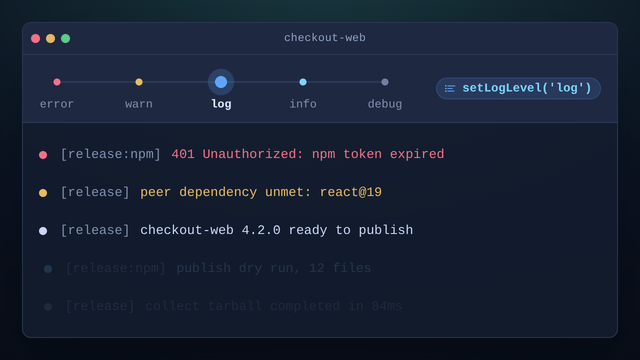Select 'checkout-web 4.2.0 ready to publish' message
The width and height of the screenshot is (640, 360).
276,230
